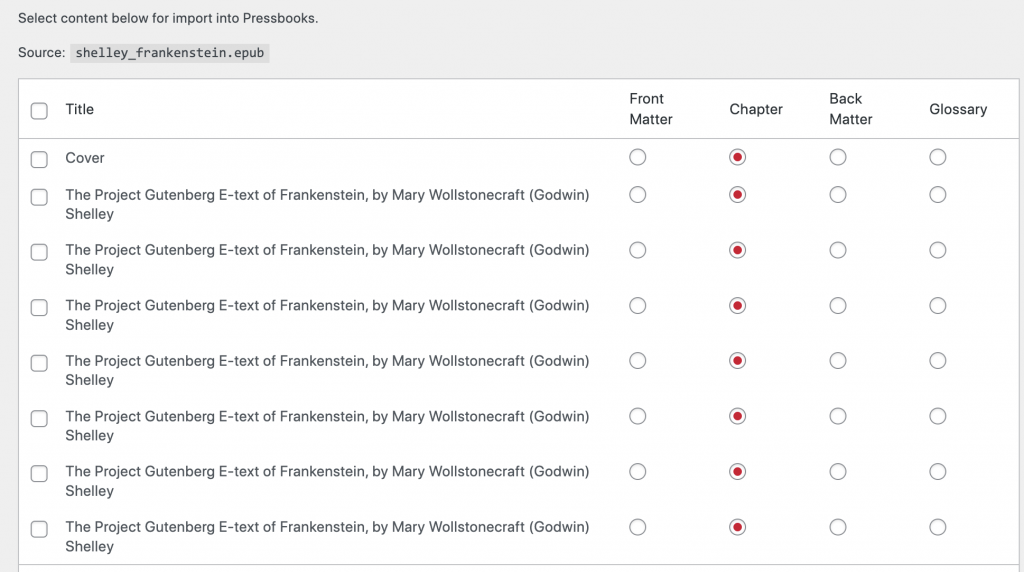1024x572 pixels.
Task: Click the shelley_frankenstein.epub source filename
Action: 170,53
